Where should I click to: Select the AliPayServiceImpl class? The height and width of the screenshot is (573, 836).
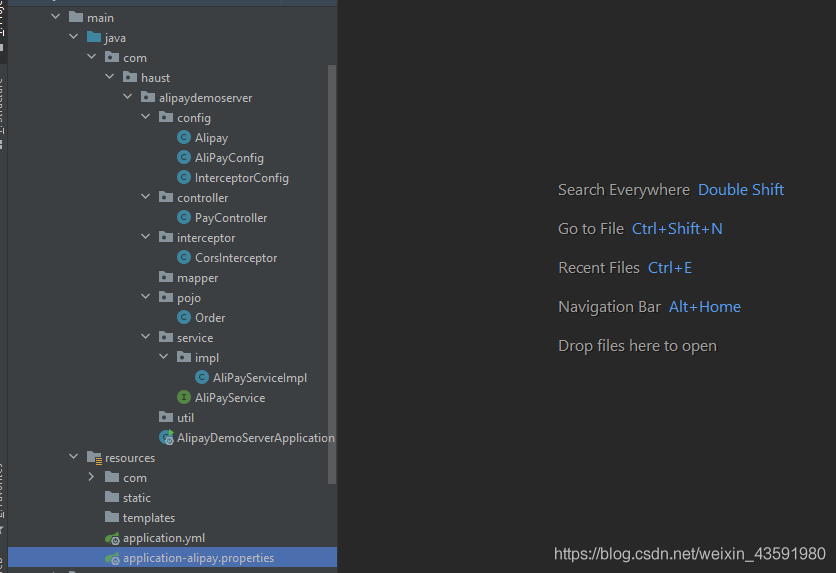[259, 378]
